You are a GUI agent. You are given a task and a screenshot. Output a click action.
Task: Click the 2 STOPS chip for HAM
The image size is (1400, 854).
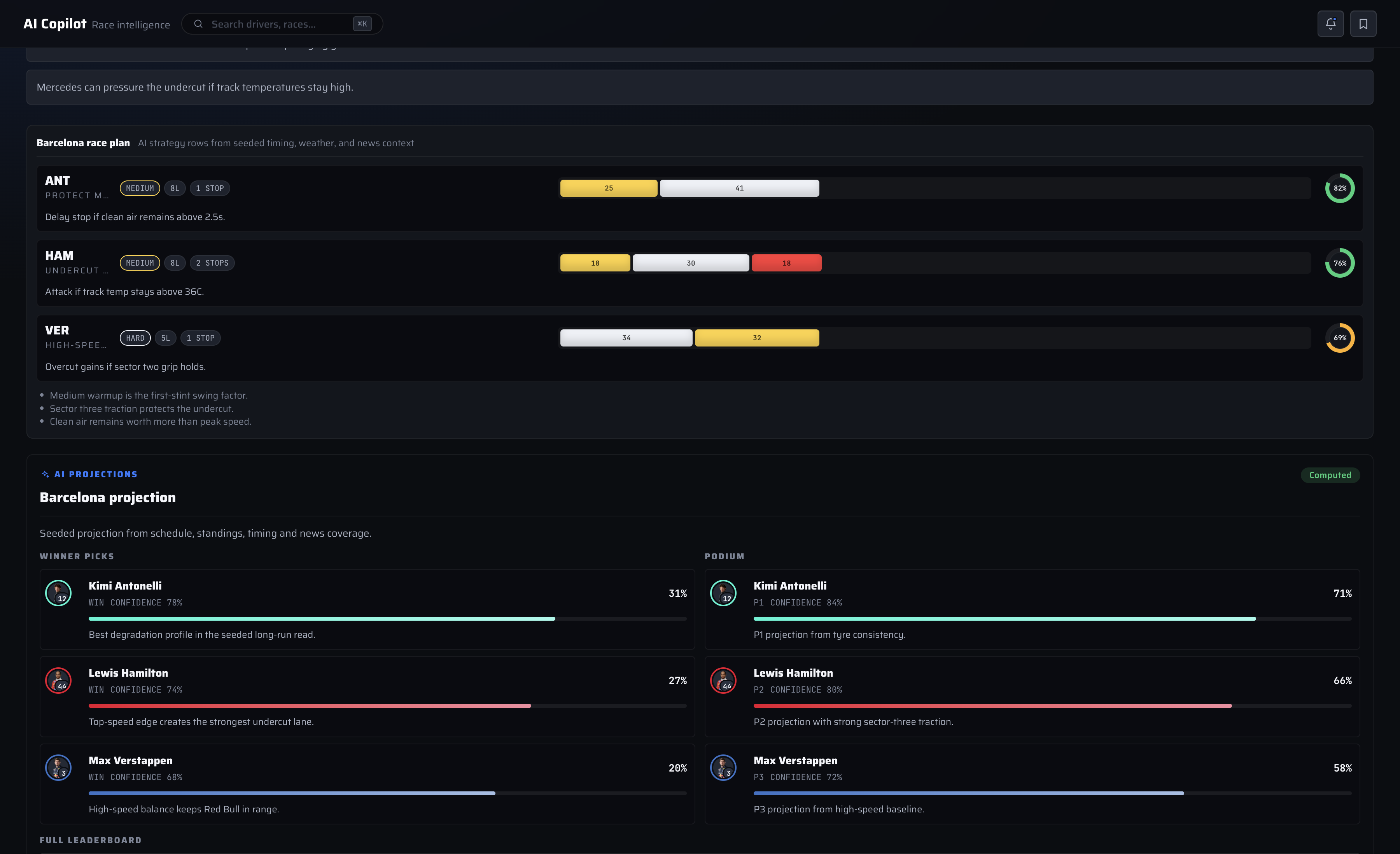[x=212, y=263]
